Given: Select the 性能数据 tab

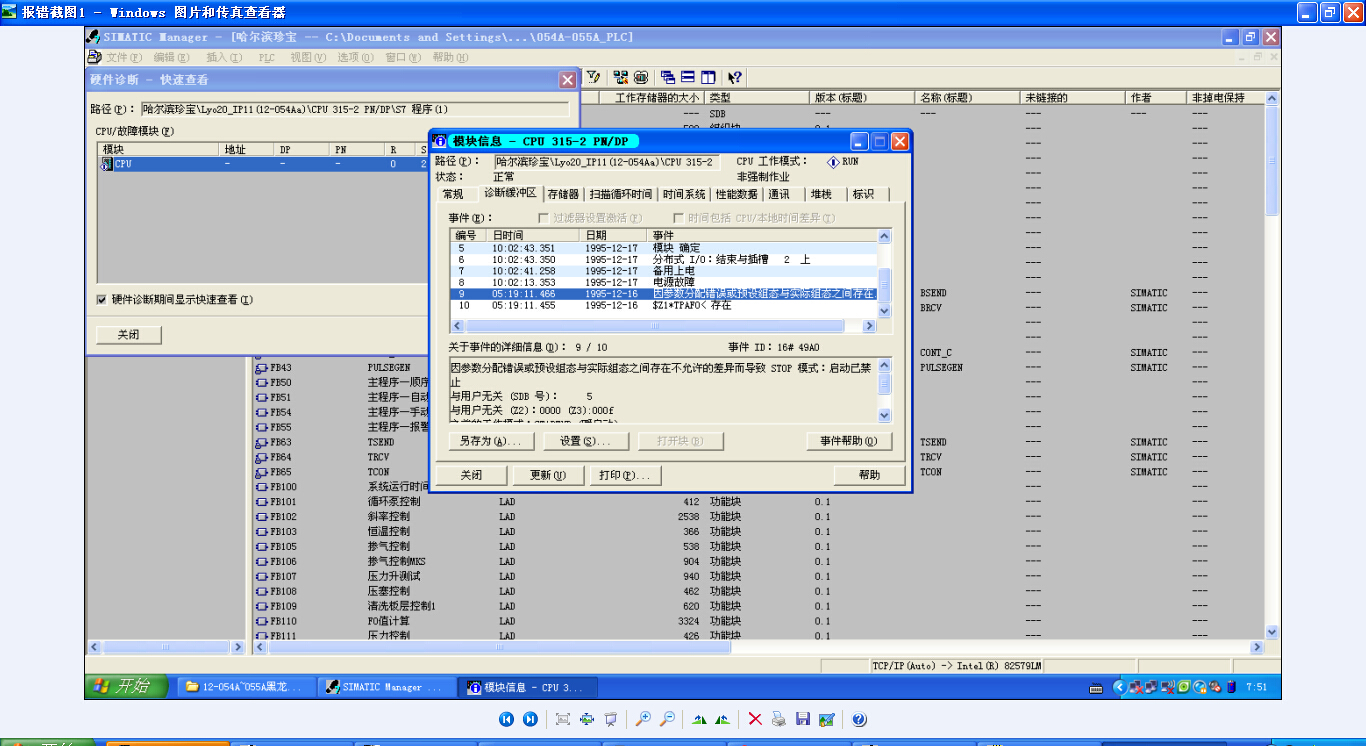Looking at the screenshot, I should [x=737, y=194].
